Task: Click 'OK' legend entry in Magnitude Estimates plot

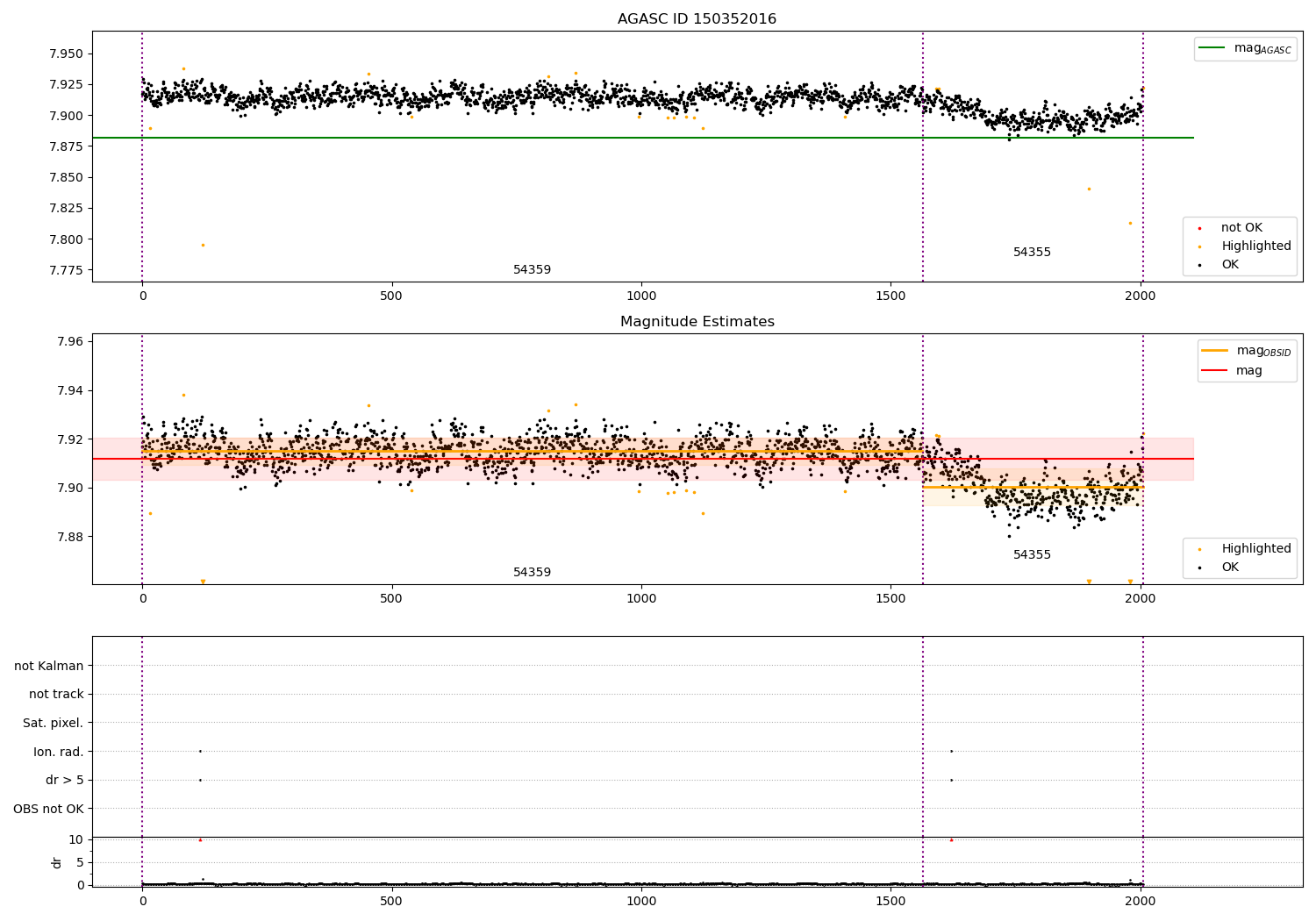Action: coord(1230,568)
